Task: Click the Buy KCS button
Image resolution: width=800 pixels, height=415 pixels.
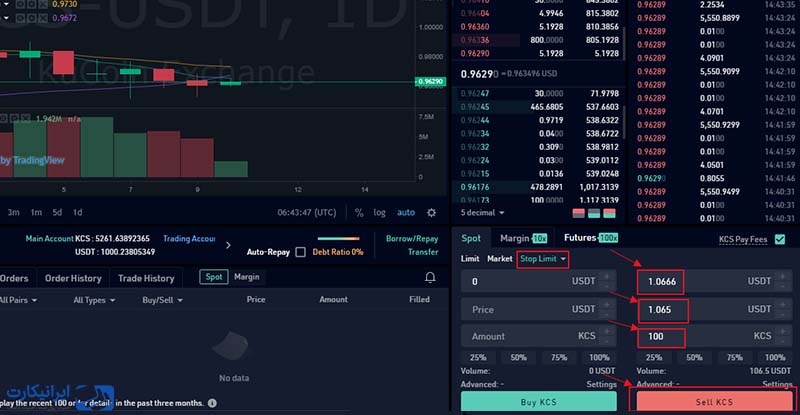Action: coord(539,402)
